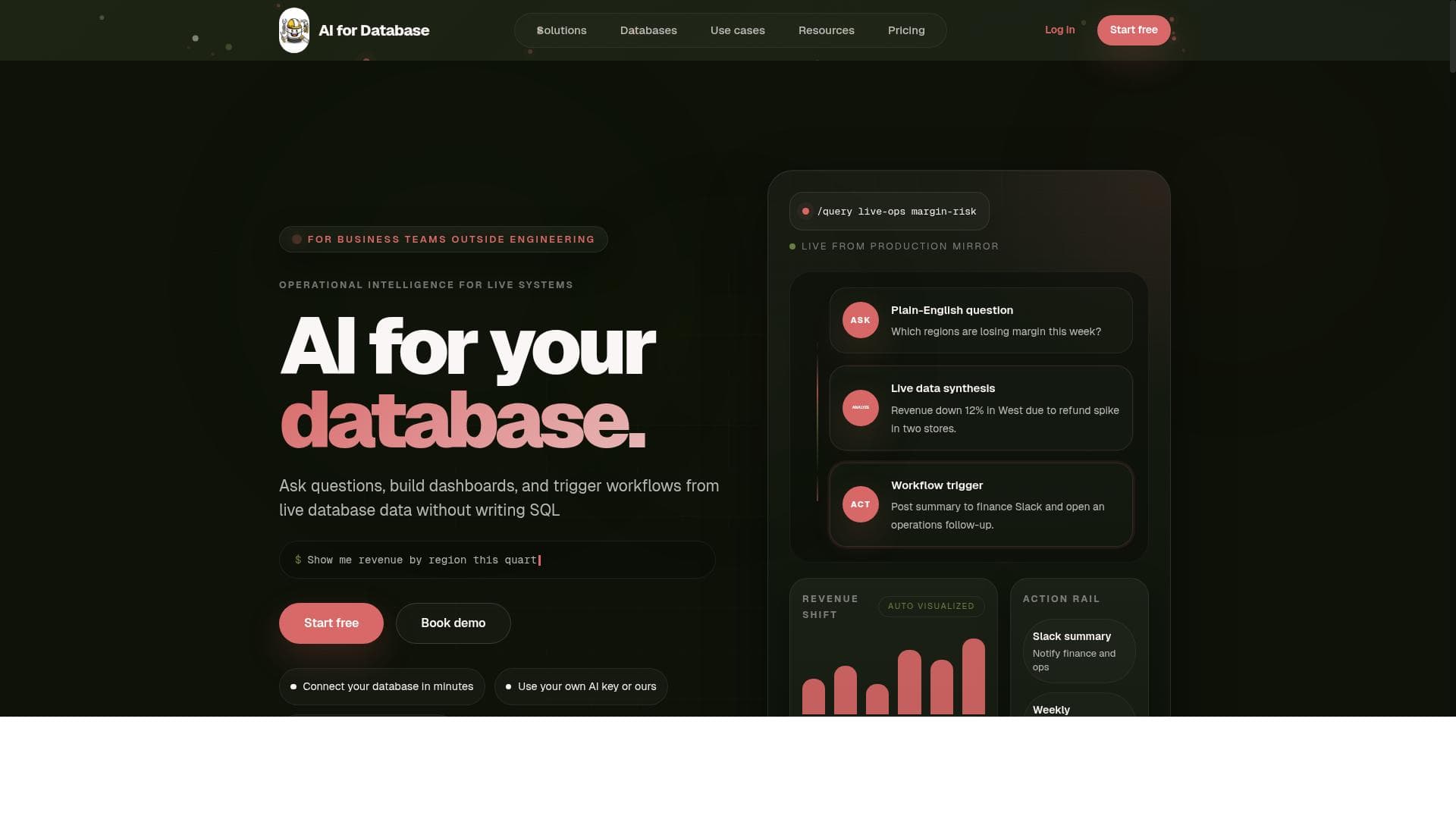1456x819 pixels.
Task: Click the ASK circle icon
Action: tap(860, 320)
